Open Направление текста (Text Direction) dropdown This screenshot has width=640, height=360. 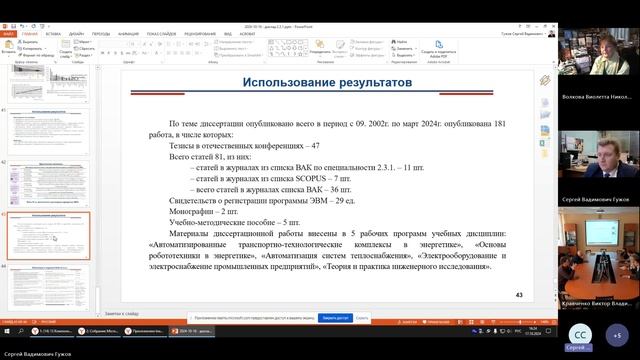tap(234, 42)
